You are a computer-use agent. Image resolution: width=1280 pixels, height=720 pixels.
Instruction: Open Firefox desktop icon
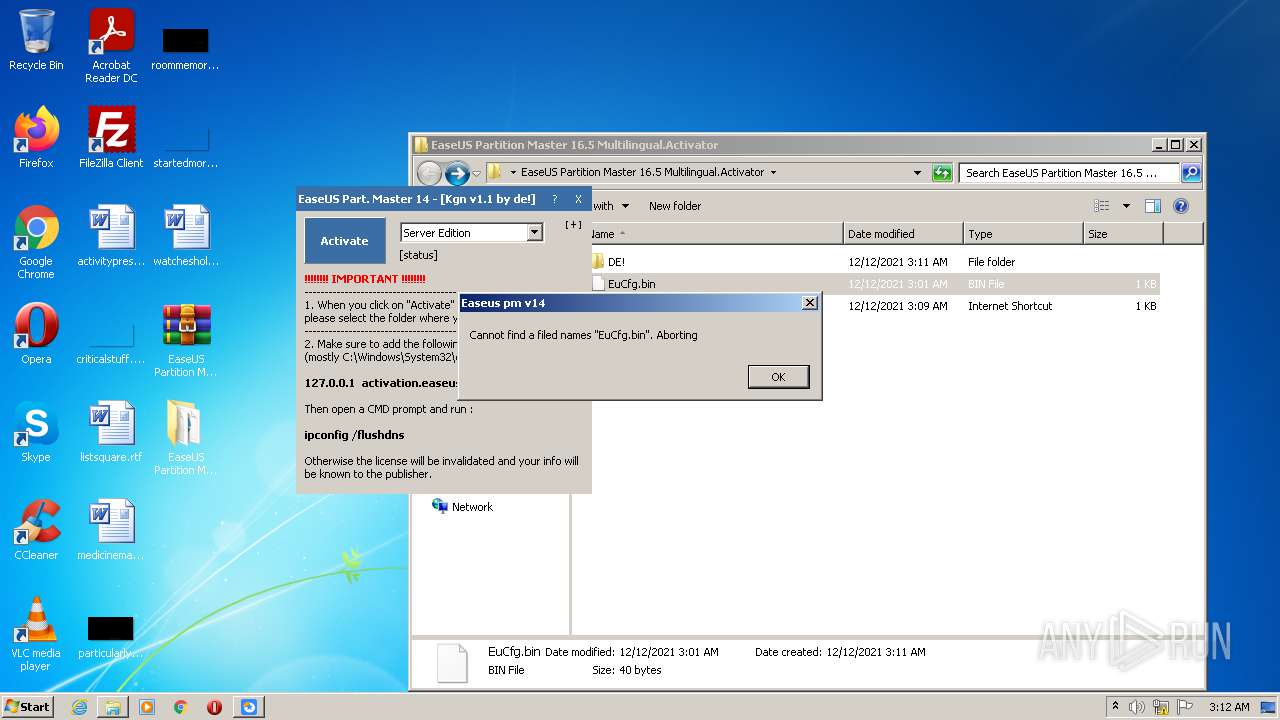[36, 138]
